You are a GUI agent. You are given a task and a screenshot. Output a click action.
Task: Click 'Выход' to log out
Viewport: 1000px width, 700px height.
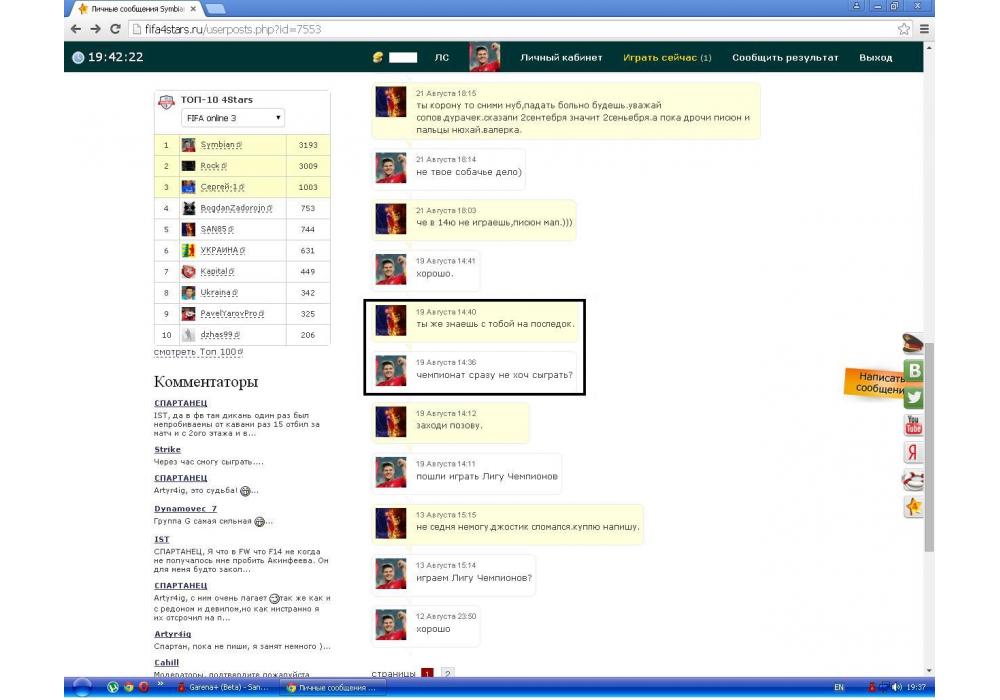coord(876,57)
